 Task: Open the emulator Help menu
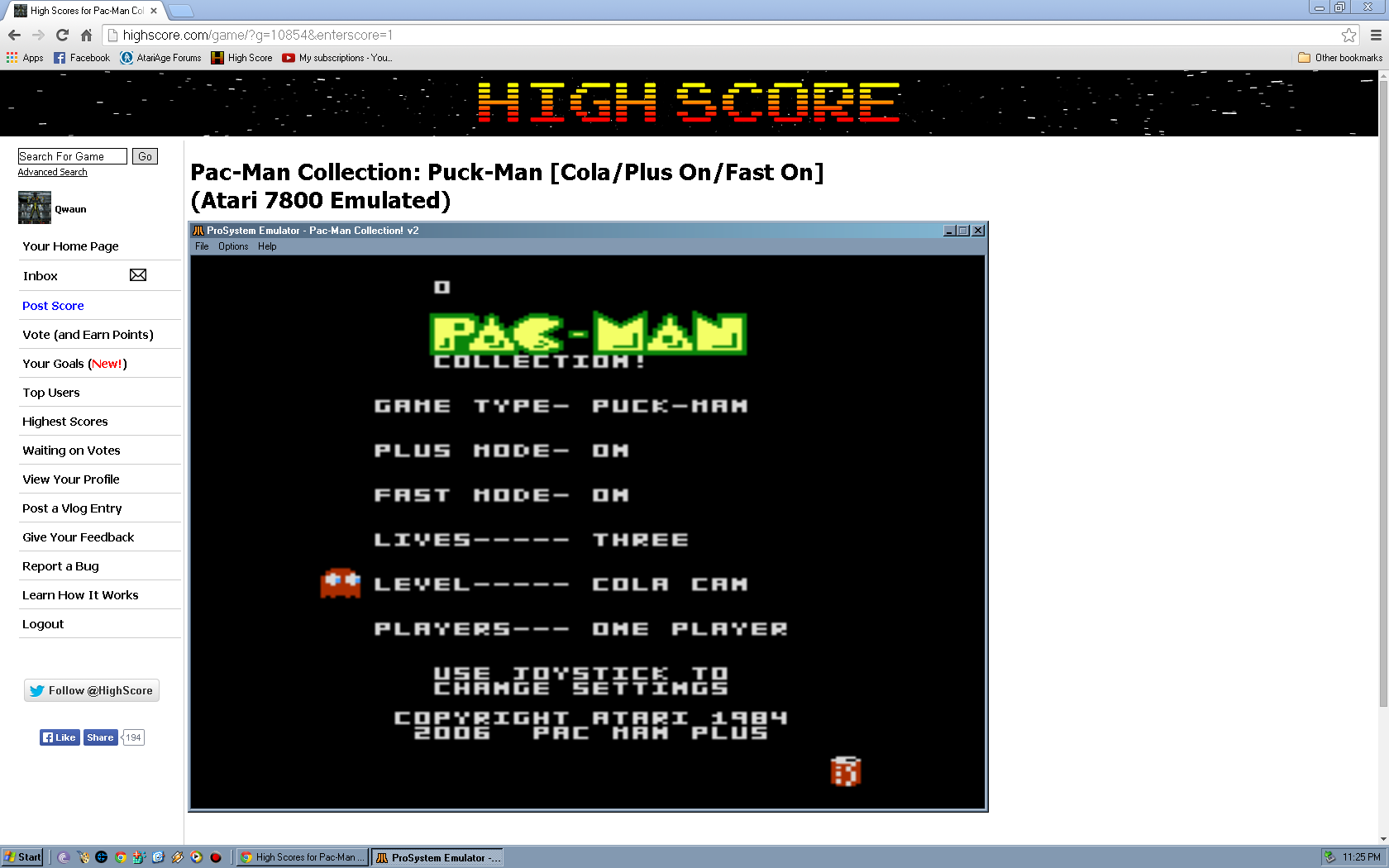coord(267,246)
